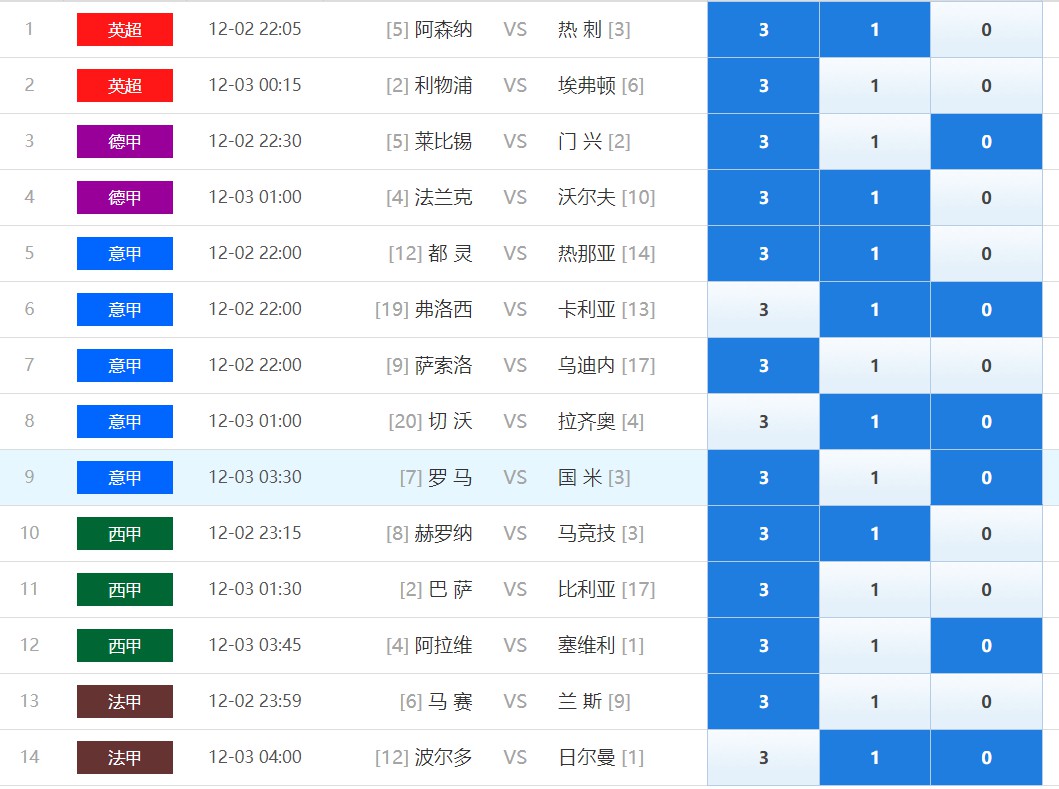This screenshot has width=1059, height=789.
Task: View team 国米 details
Action: [579, 478]
